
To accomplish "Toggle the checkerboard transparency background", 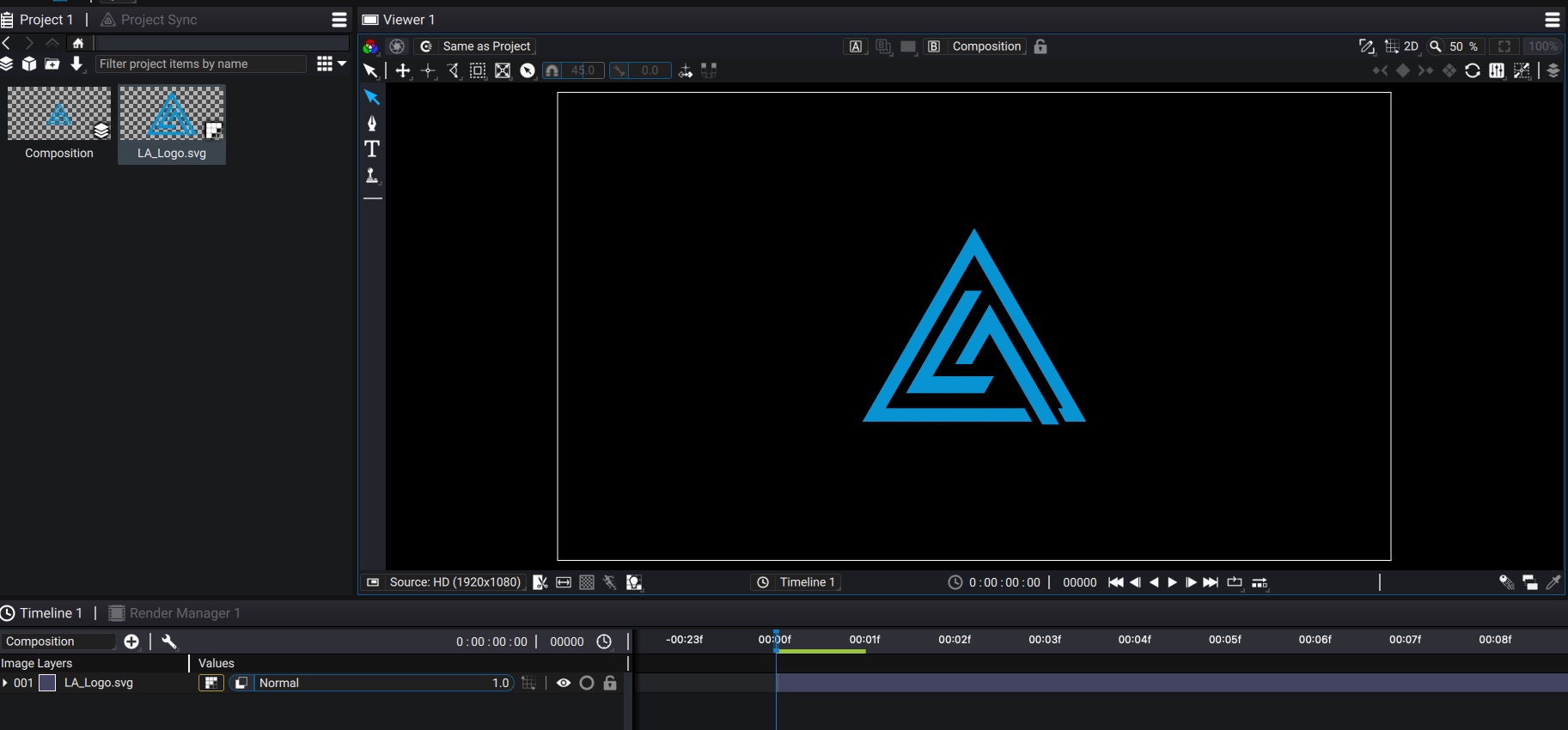I will [587, 582].
